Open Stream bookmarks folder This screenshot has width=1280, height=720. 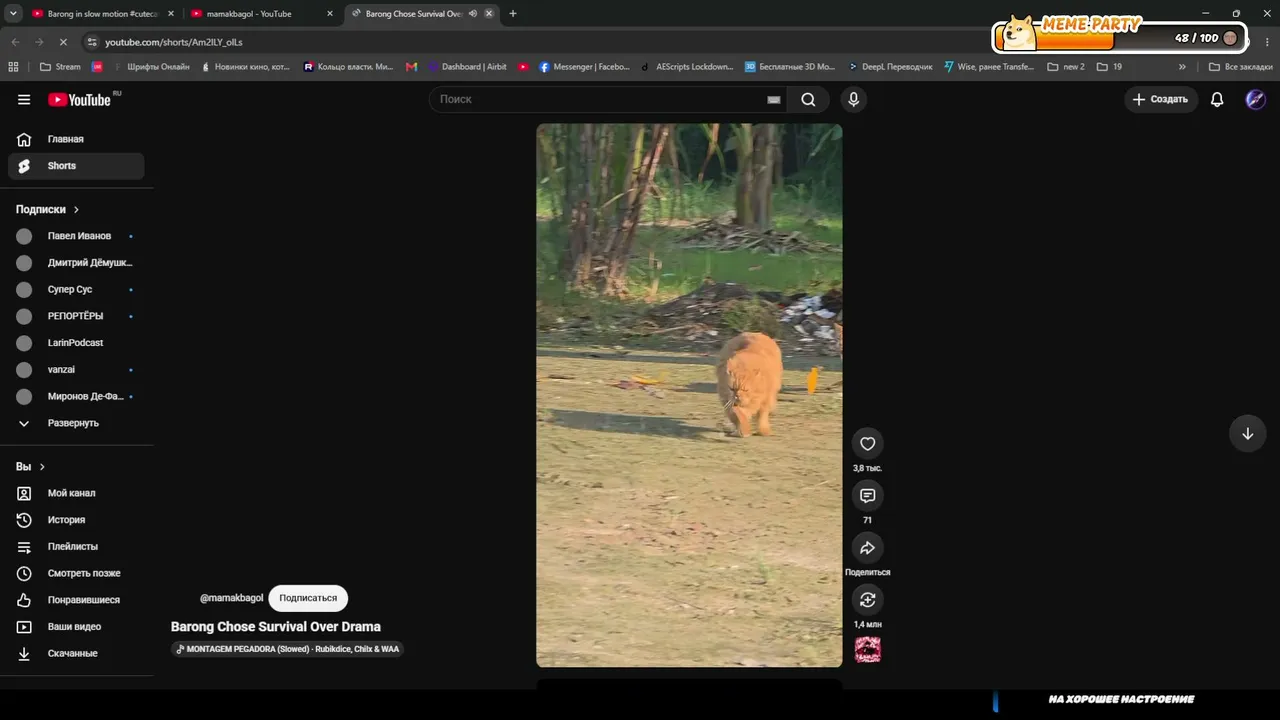[x=60, y=67]
